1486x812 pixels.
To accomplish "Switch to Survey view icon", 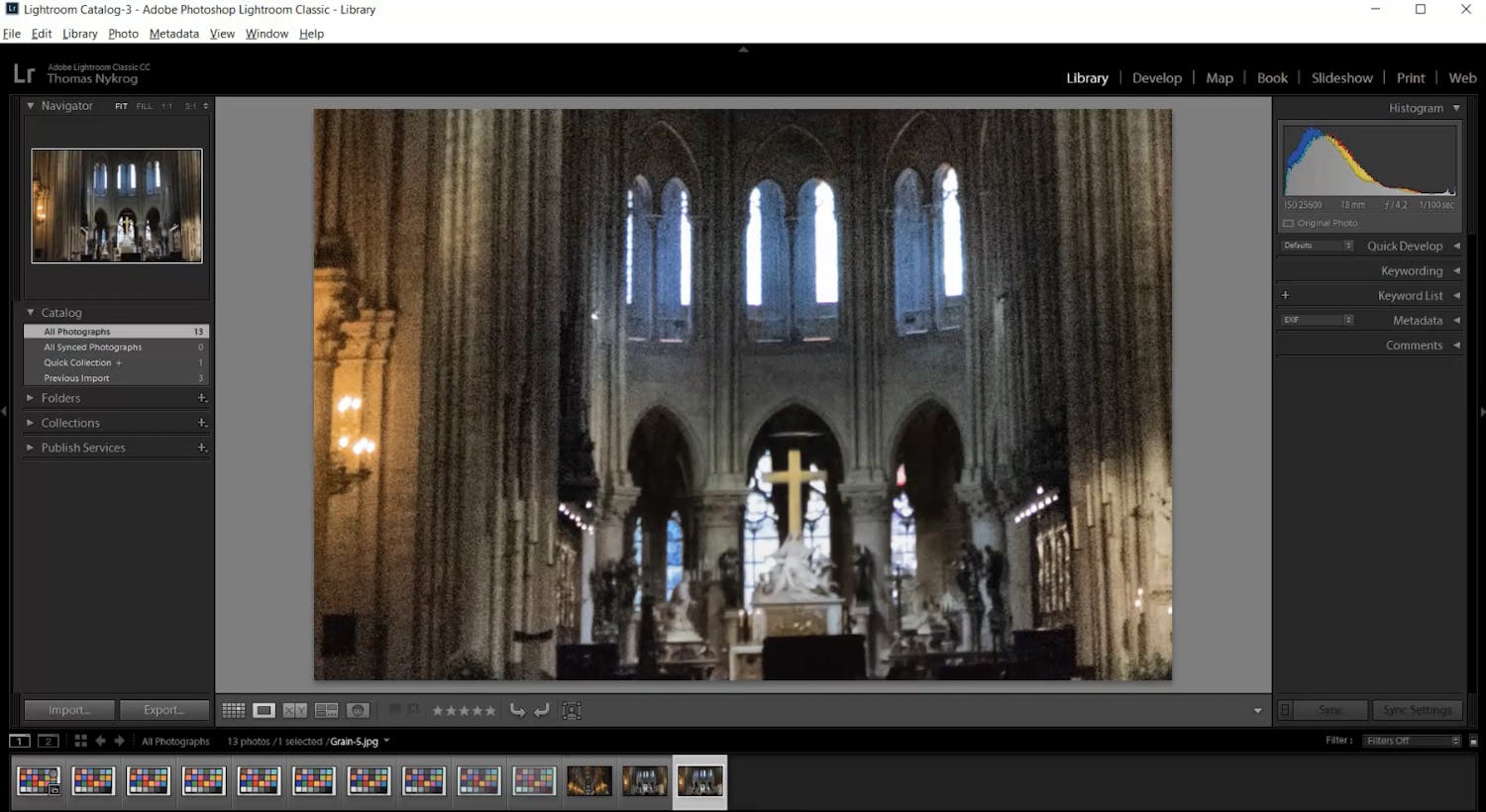I will [326, 710].
